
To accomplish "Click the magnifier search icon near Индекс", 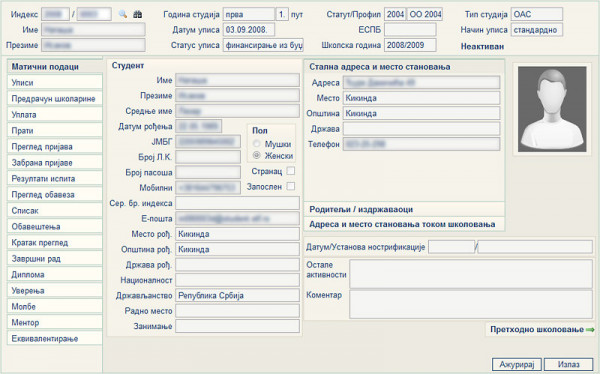I will (x=122, y=14).
